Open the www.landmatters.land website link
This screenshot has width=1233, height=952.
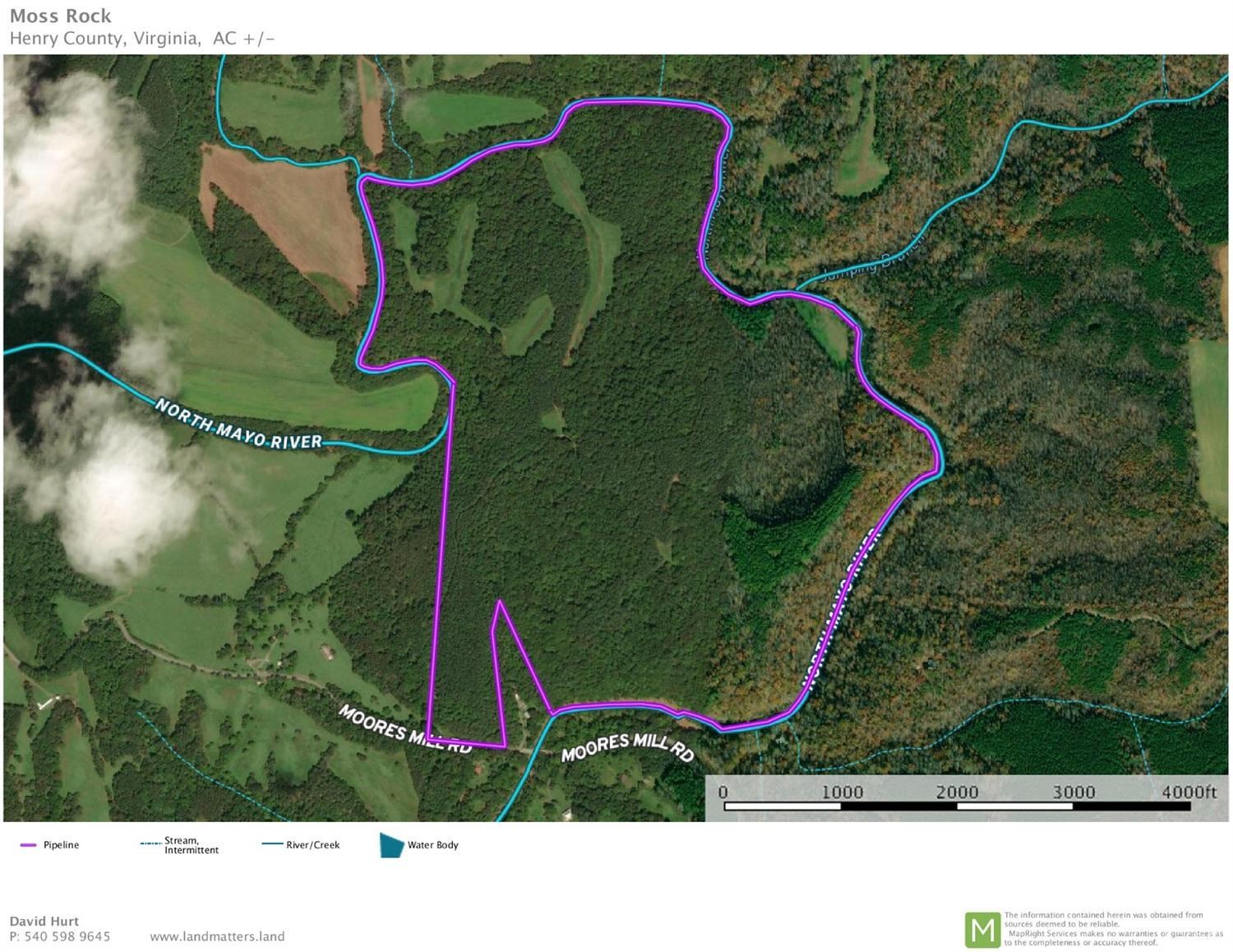217,936
